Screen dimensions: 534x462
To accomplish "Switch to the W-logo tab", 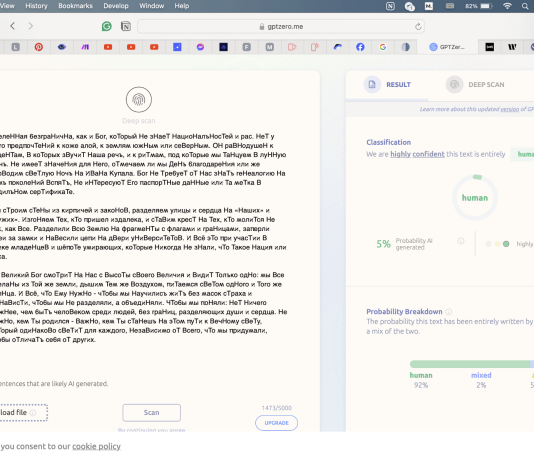I will click(512, 47).
